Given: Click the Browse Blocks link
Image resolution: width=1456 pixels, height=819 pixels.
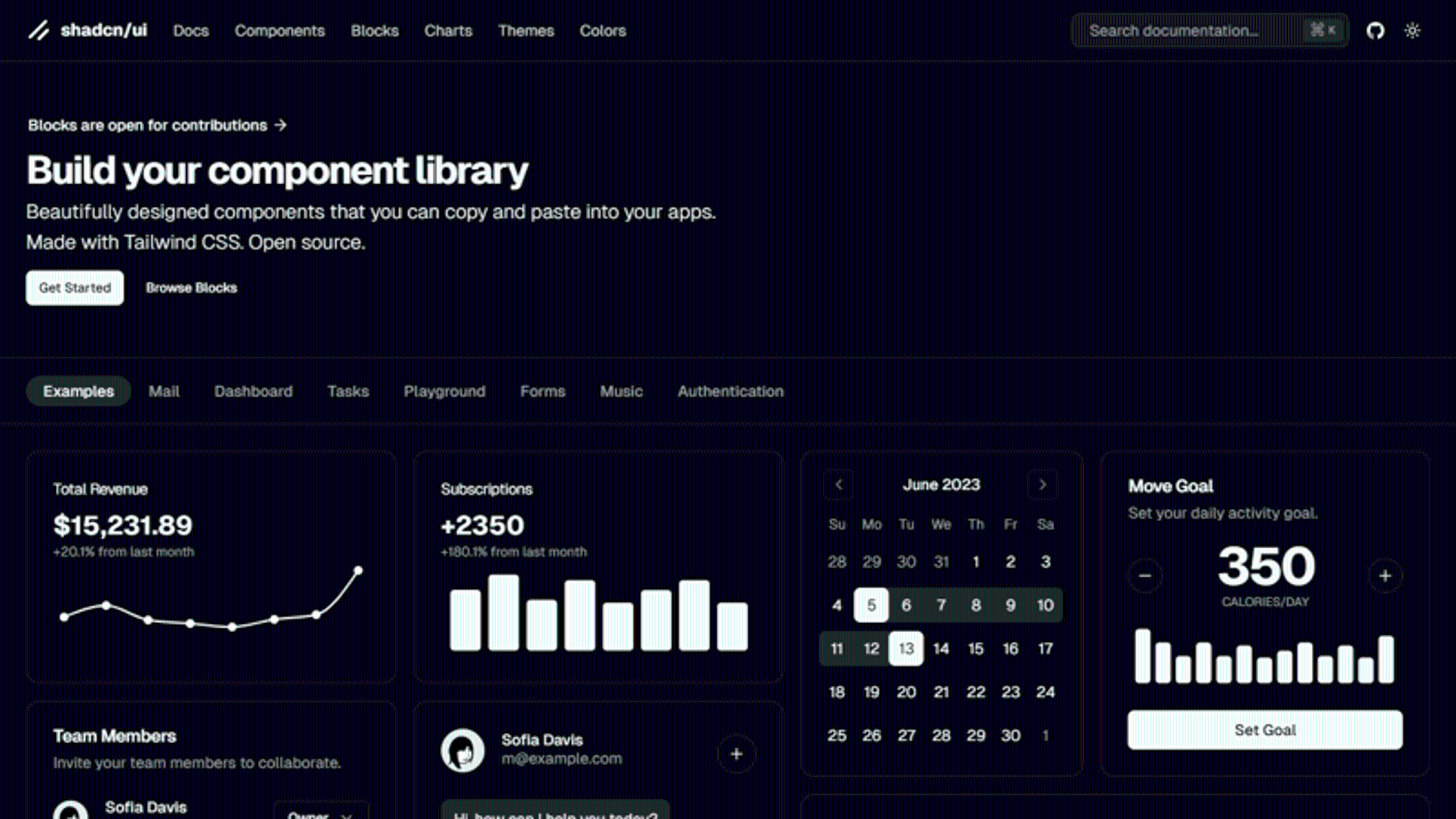Looking at the screenshot, I should coord(191,288).
